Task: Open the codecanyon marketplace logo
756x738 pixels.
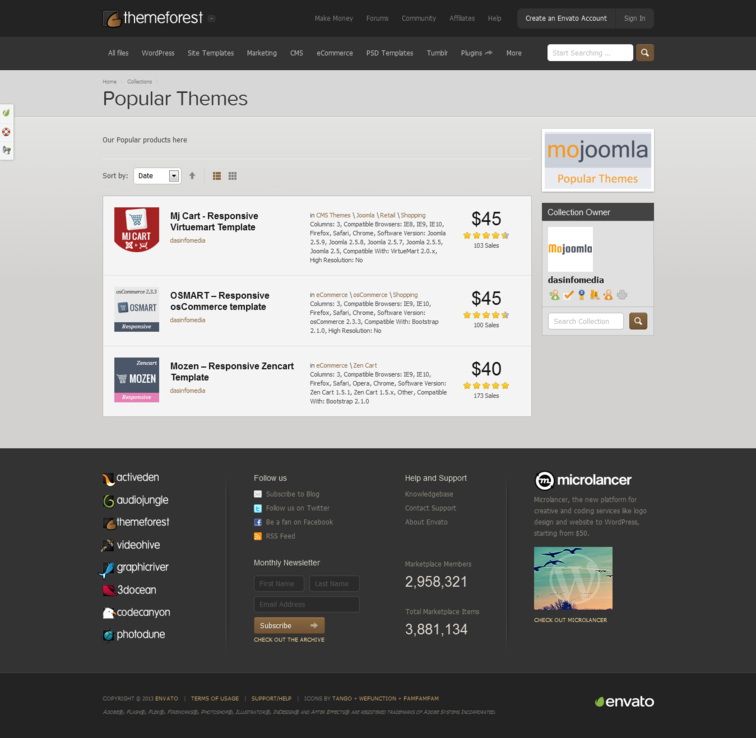Action: 136,613
